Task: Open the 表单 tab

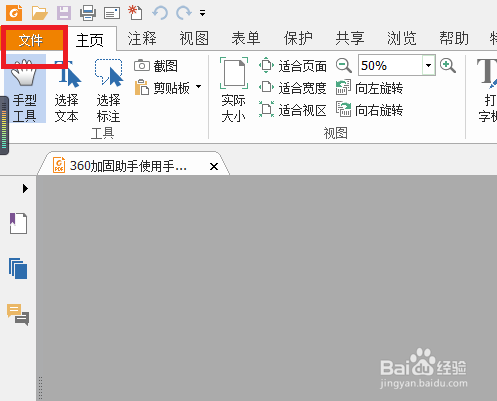Action: [246, 38]
